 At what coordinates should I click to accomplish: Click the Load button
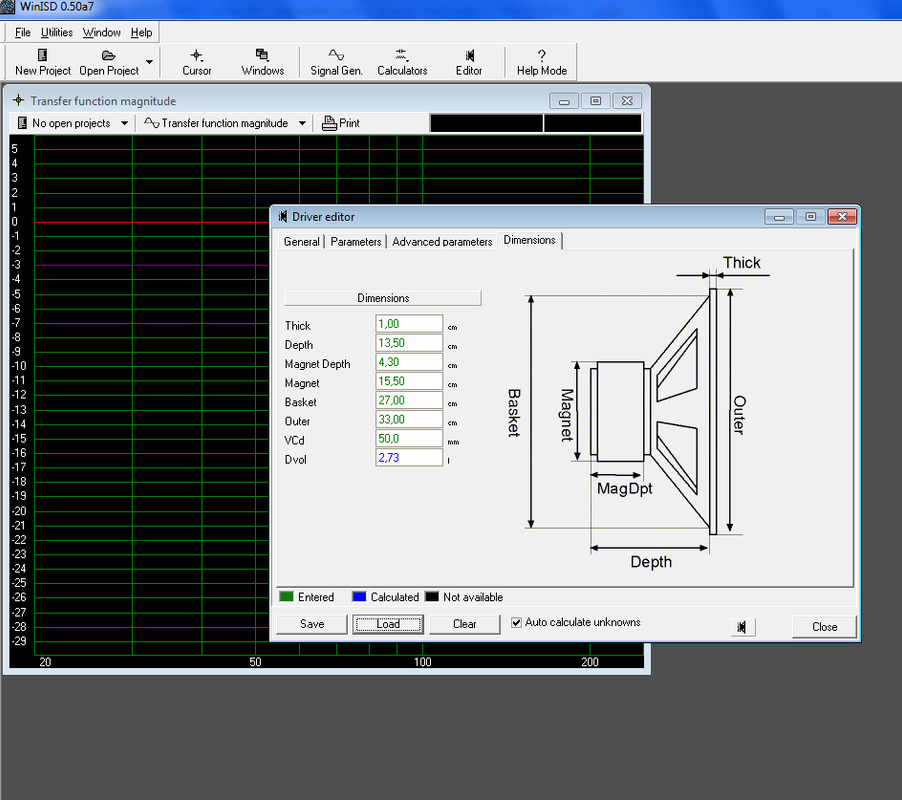coord(388,624)
